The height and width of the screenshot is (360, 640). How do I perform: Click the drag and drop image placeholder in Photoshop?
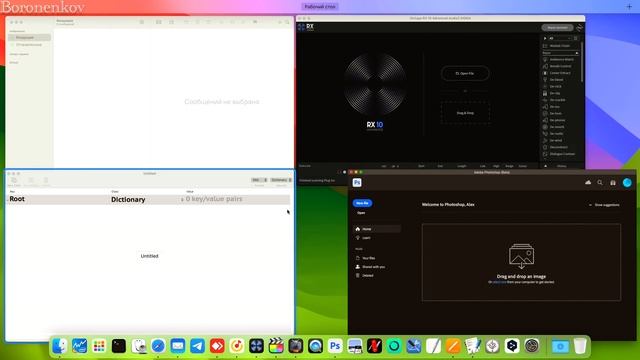[x=521, y=262]
